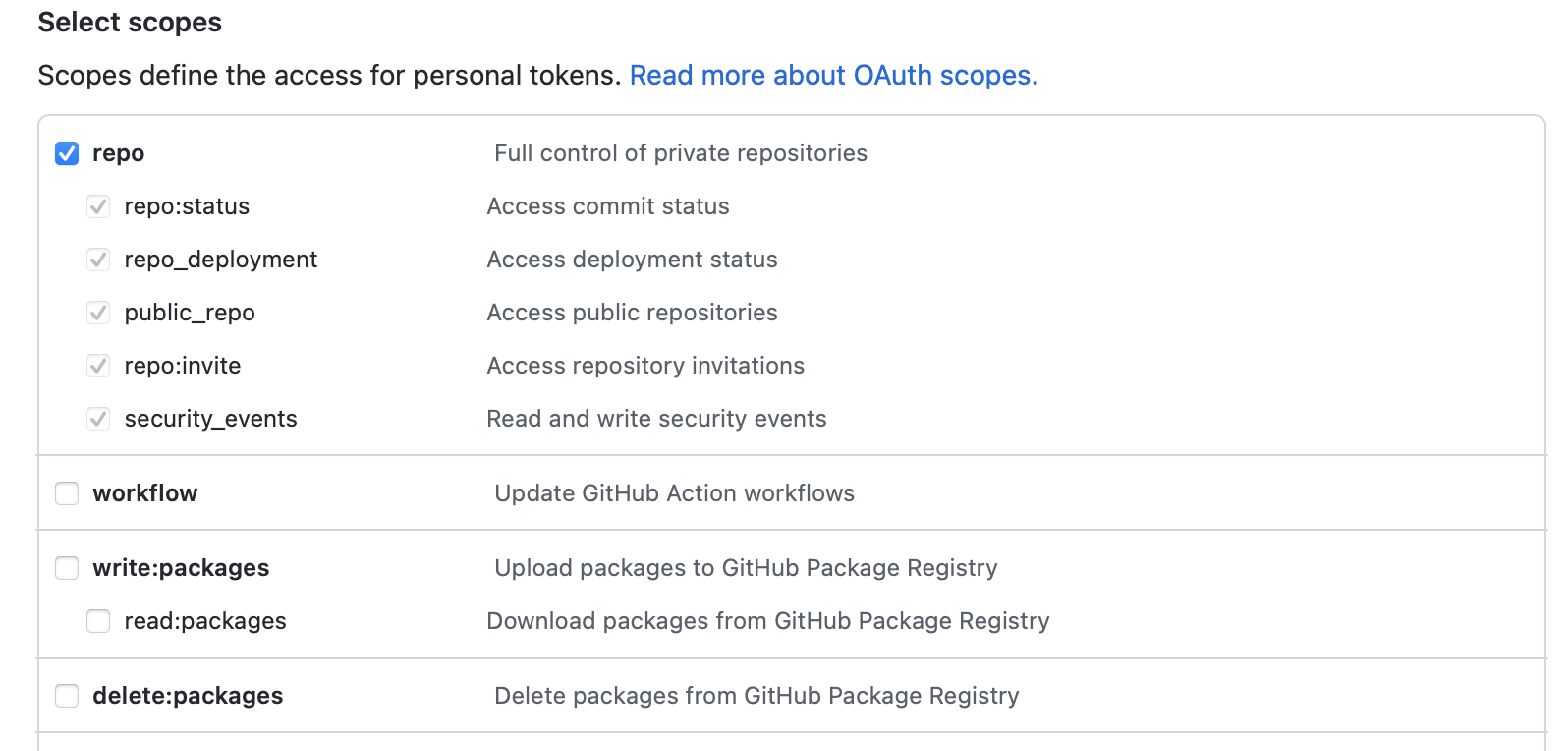Click the 'delete:packages' label text

pyautogui.click(x=188, y=696)
